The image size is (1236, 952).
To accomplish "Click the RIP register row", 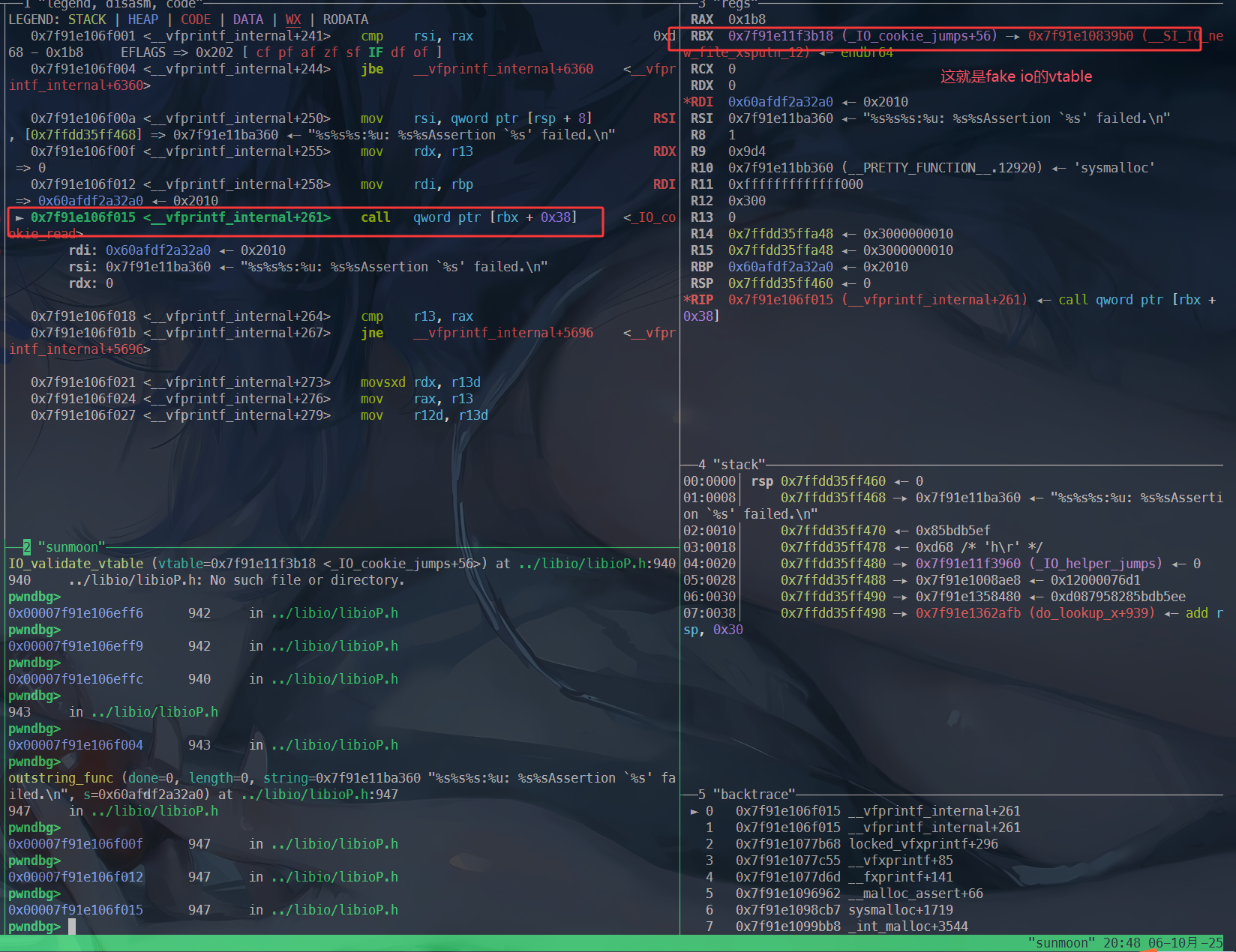I will pyautogui.click(x=949, y=307).
